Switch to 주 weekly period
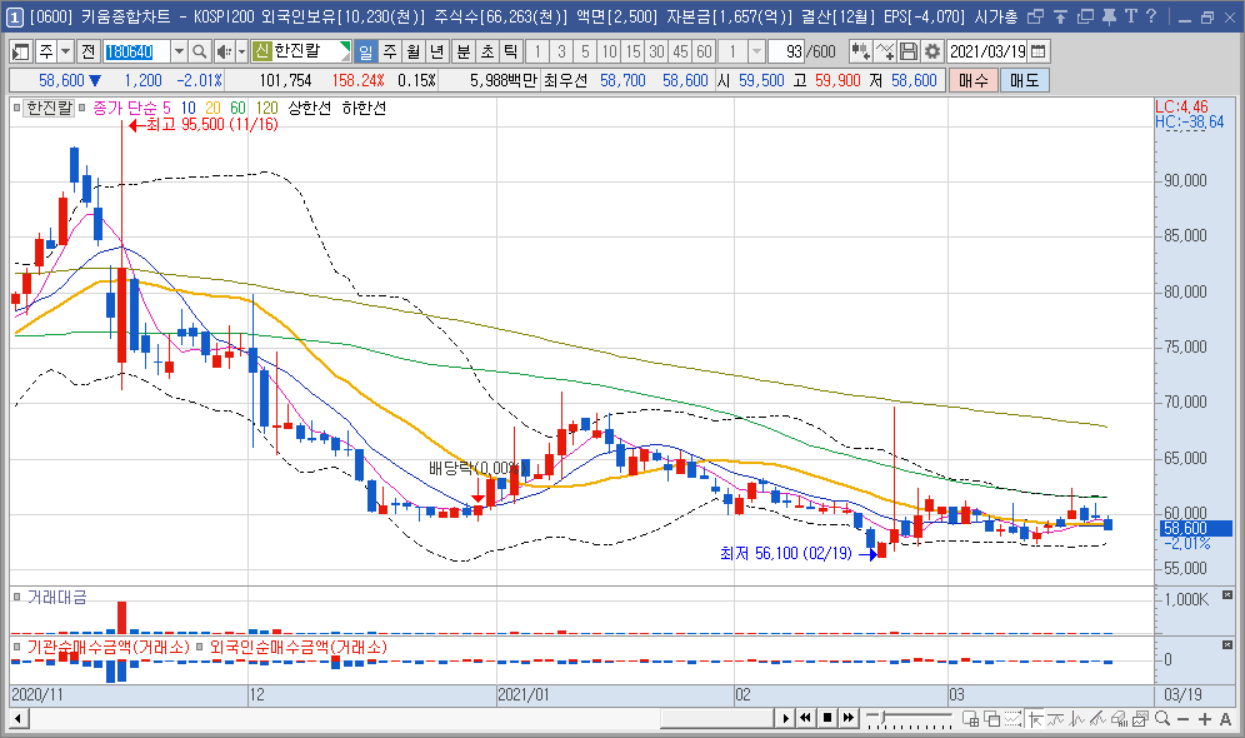This screenshot has height=738, width=1245. (389, 51)
